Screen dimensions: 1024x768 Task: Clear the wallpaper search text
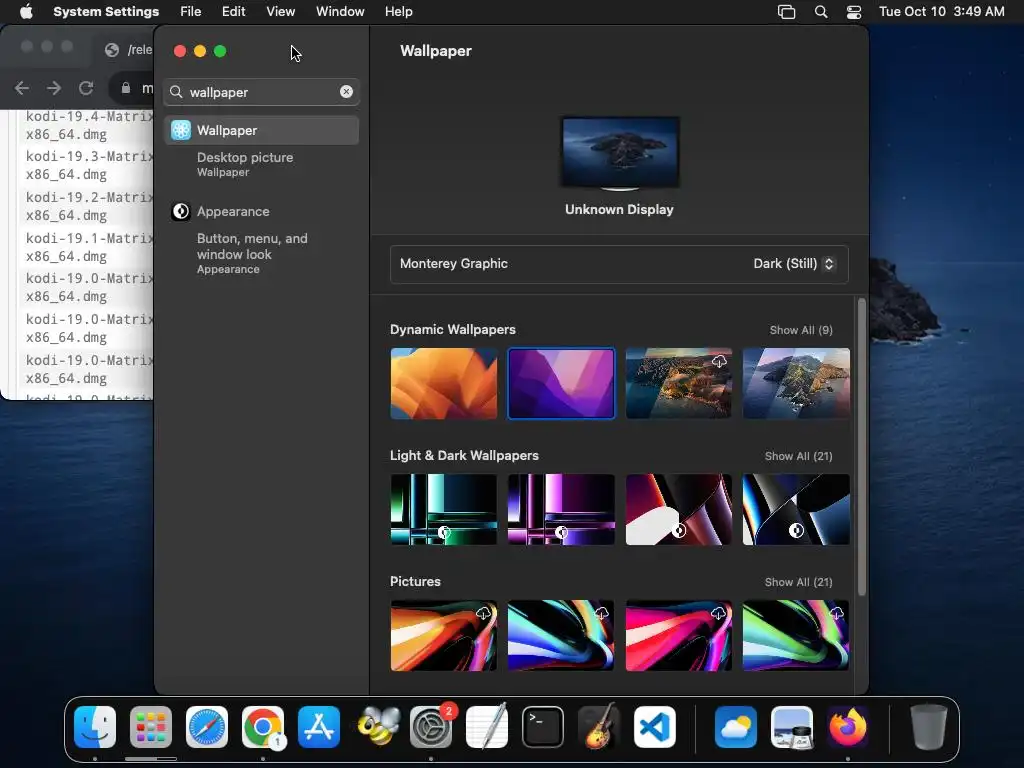point(346,92)
